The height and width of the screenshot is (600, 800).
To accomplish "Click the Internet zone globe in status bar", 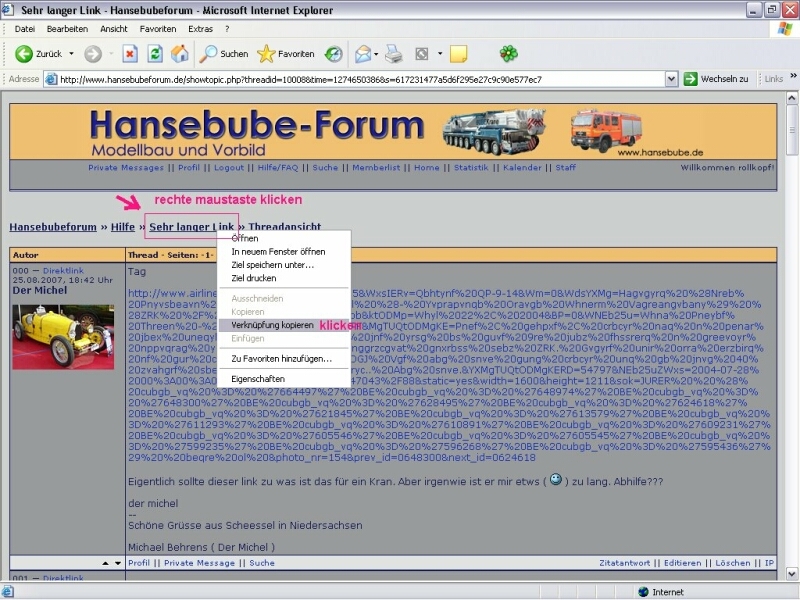I will tap(643, 592).
